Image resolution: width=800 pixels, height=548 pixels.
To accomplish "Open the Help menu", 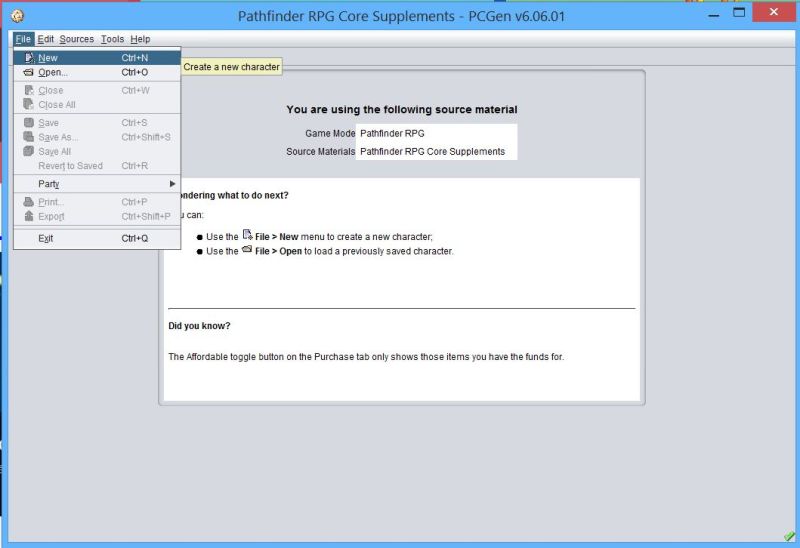I will [140, 39].
